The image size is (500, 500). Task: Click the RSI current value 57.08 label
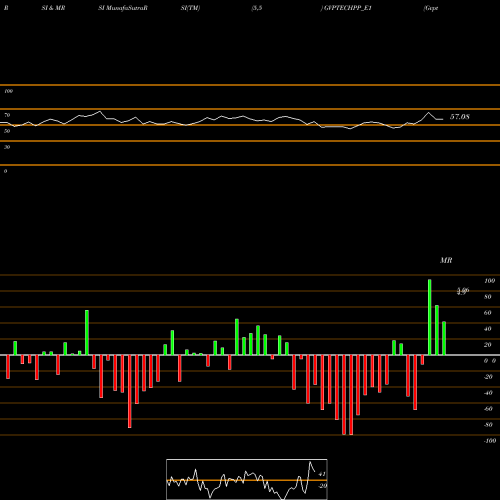460,117
